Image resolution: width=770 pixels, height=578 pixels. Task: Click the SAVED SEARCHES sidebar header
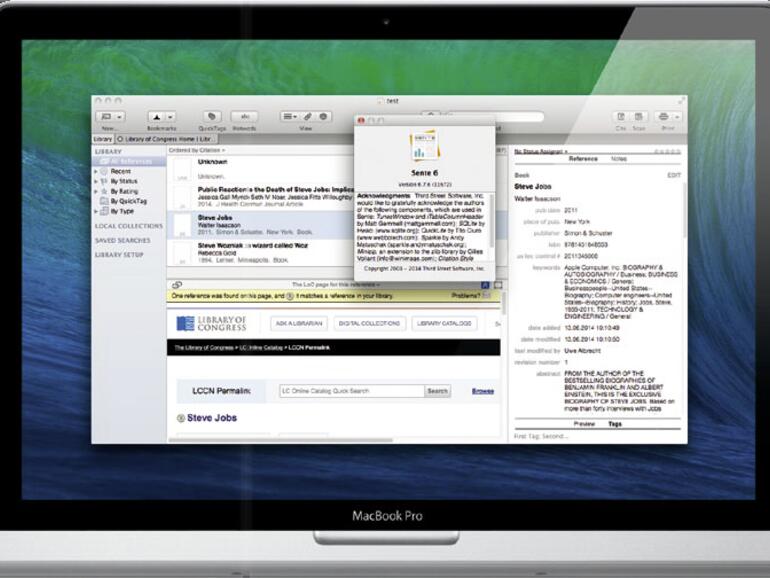coord(123,240)
